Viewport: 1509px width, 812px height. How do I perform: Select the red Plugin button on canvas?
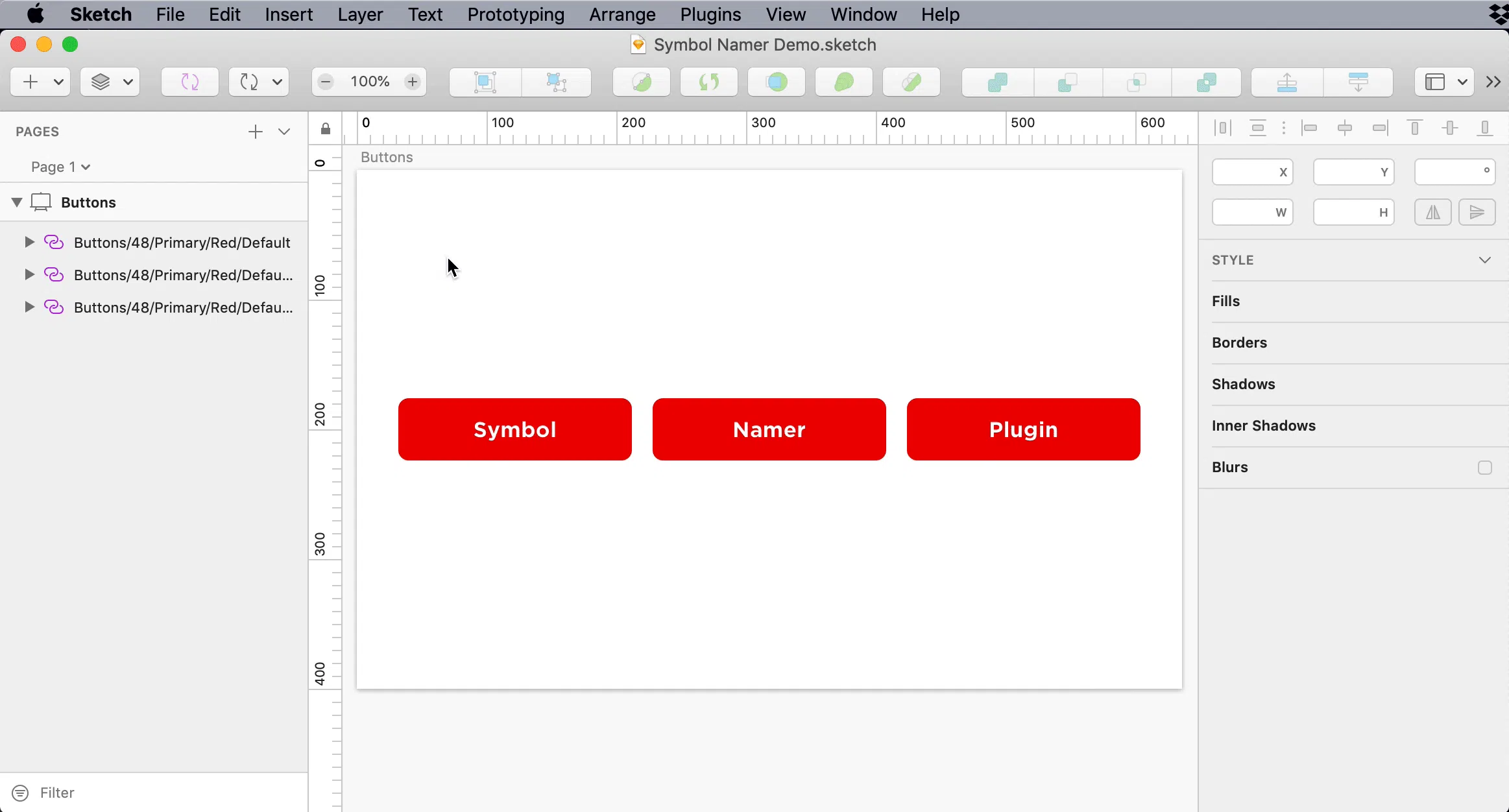1024,429
